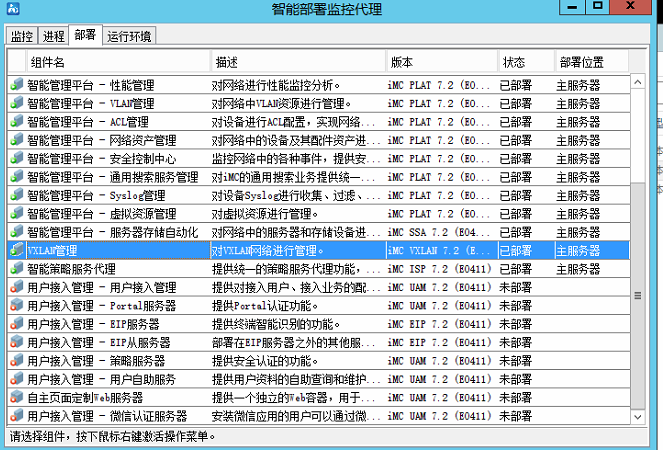Click icon beside 智能管理平台 - Syslog管理
Screen dimensions: 663x450
click(16, 195)
